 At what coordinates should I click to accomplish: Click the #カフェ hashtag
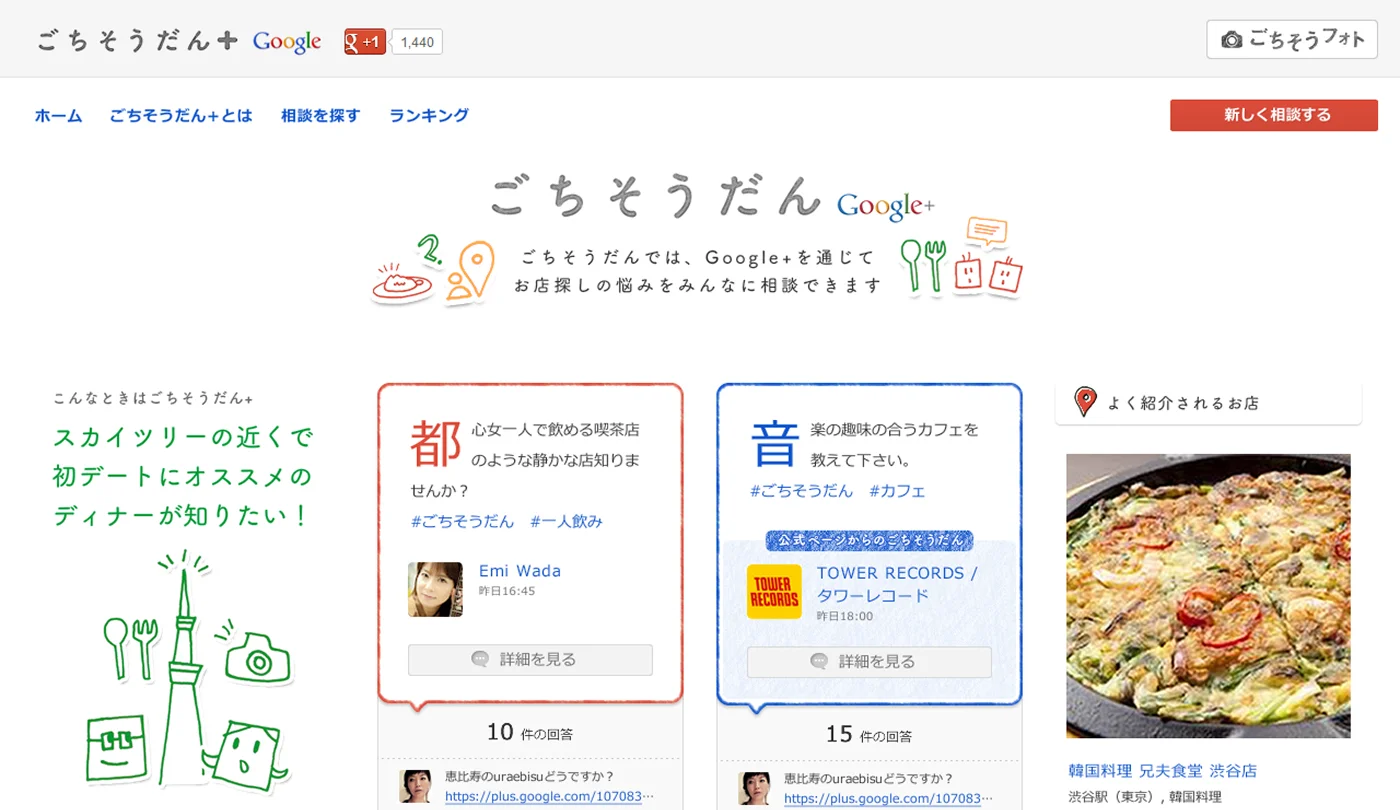pyautogui.click(x=897, y=491)
